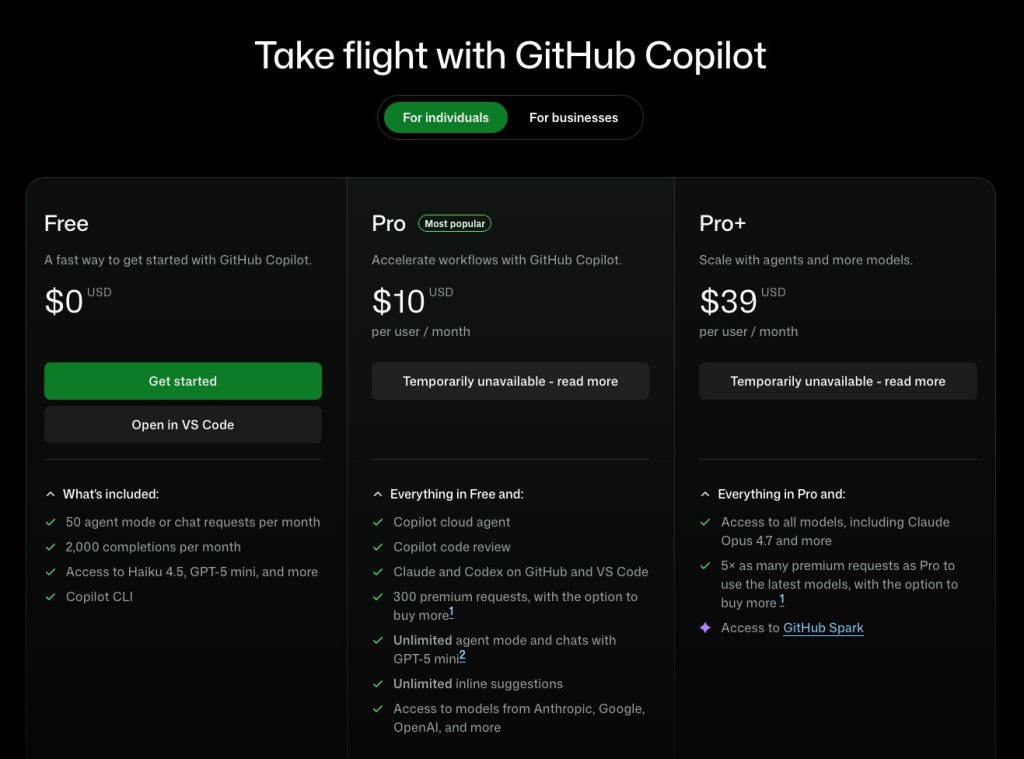
Task: Click checkmark beside Unlimited inline suggestions
Action: click(378, 684)
